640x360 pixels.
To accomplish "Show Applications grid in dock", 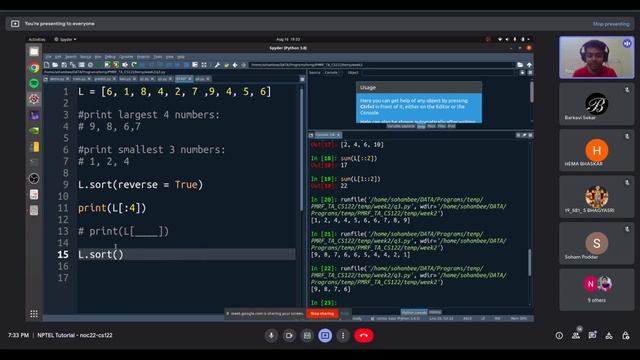I will pyautogui.click(x=34, y=313).
